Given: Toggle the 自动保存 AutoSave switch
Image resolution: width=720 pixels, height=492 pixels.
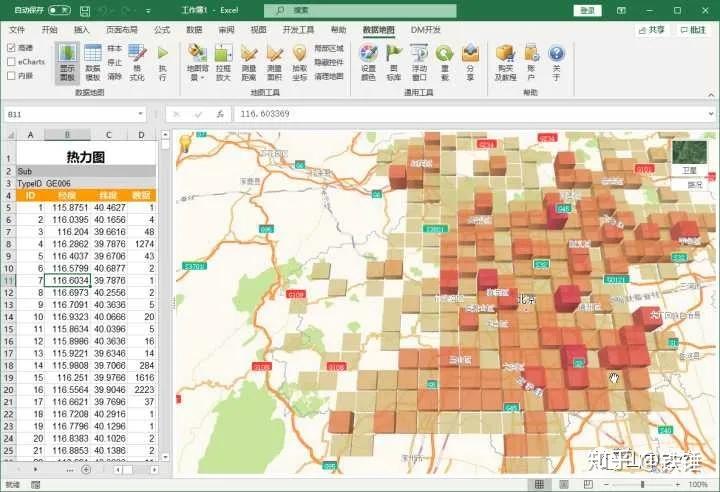Looking at the screenshot, I should [x=59, y=10].
